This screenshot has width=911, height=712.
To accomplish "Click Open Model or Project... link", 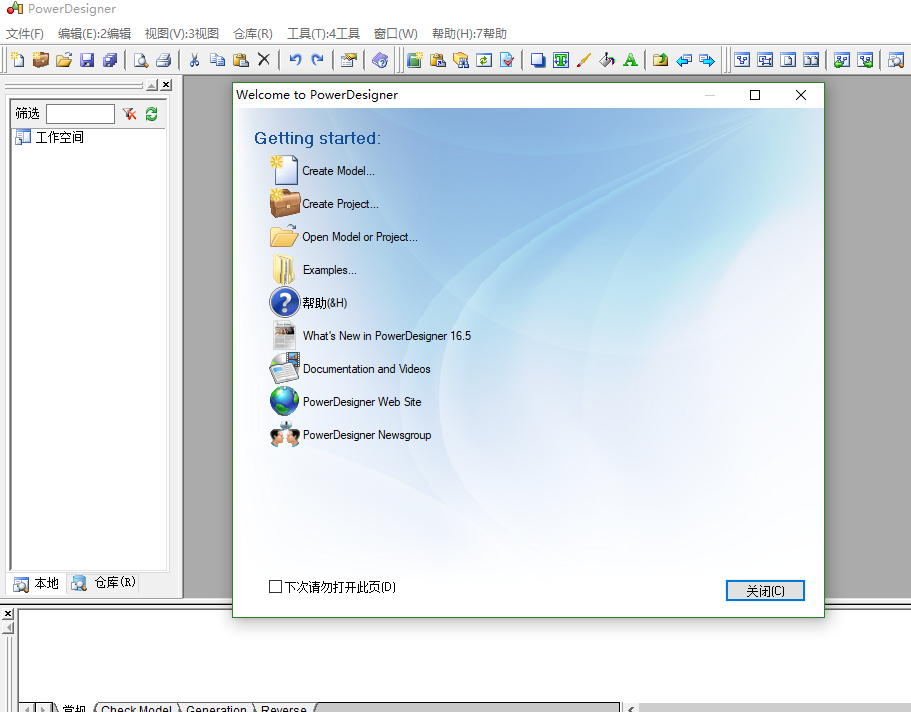I will point(360,237).
